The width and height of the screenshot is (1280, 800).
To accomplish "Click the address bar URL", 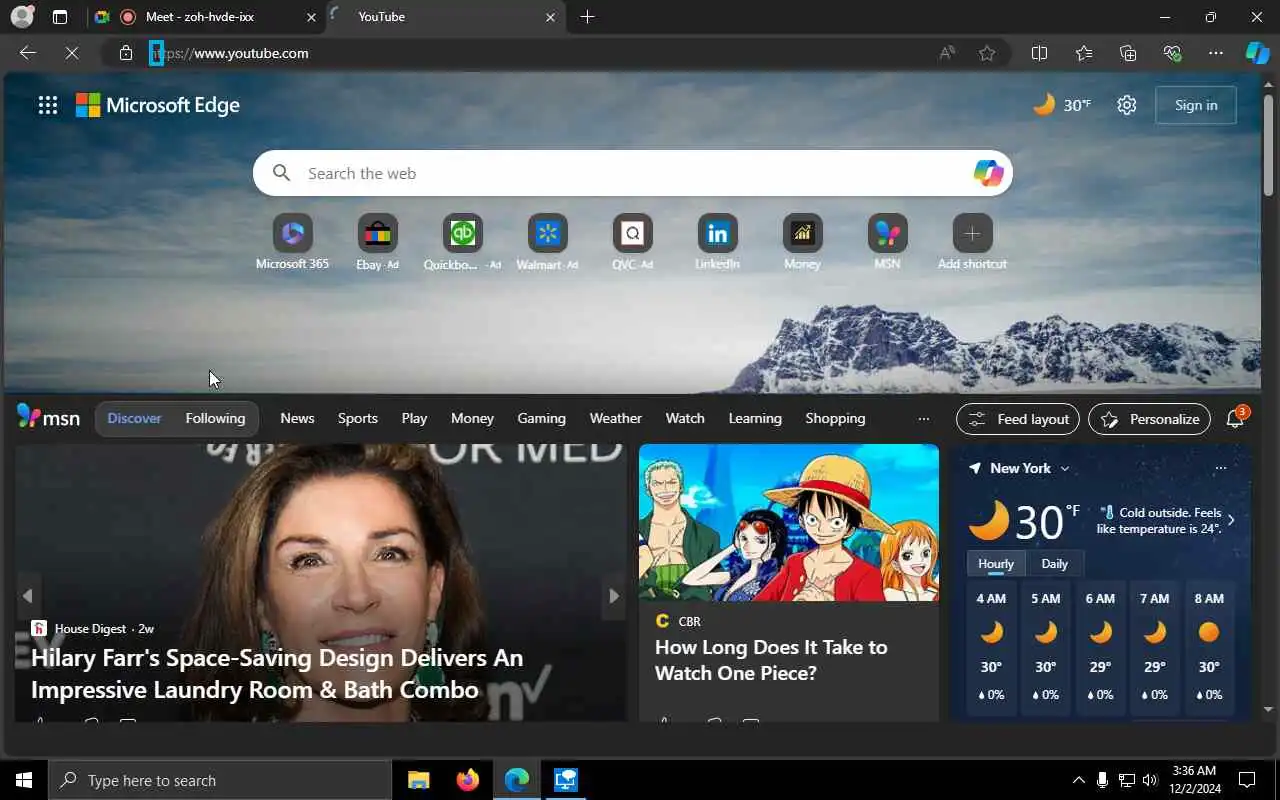I will pos(229,53).
